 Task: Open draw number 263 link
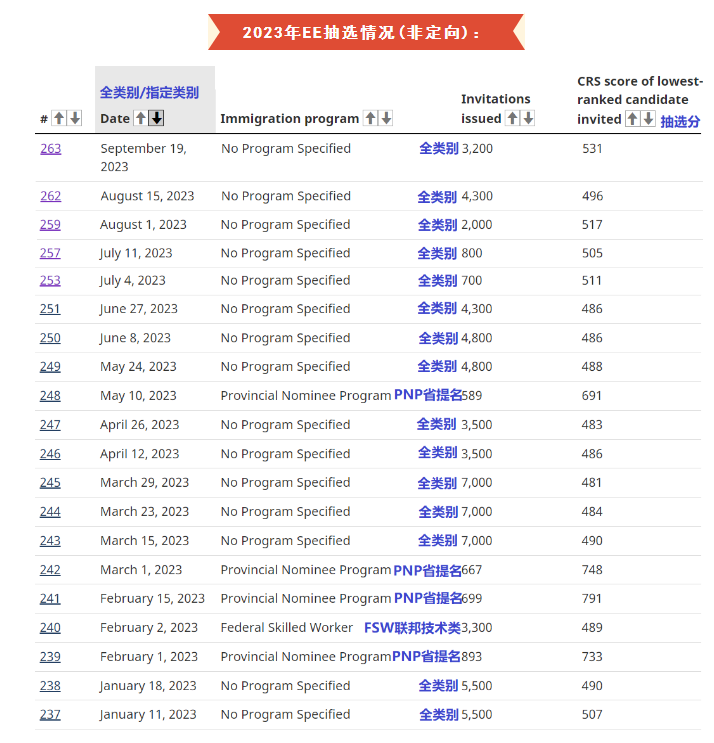(x=51, y=149)
